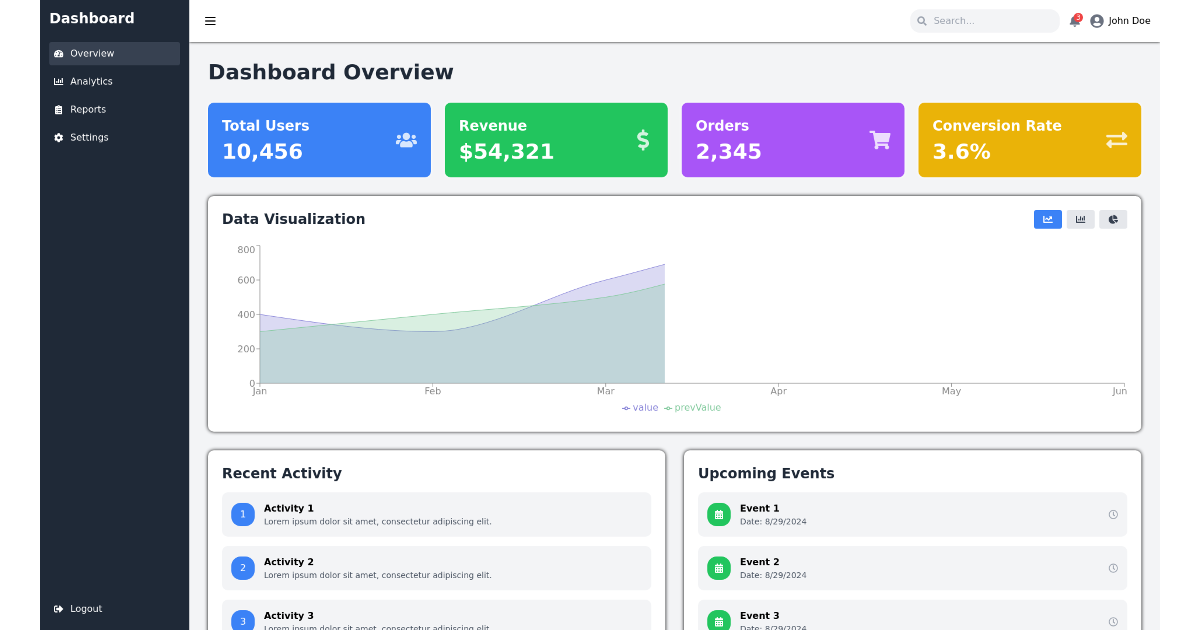Screen dimensions: 1200x630
Task: Open notifications via the bell icon
Action: click(1075, 21)
